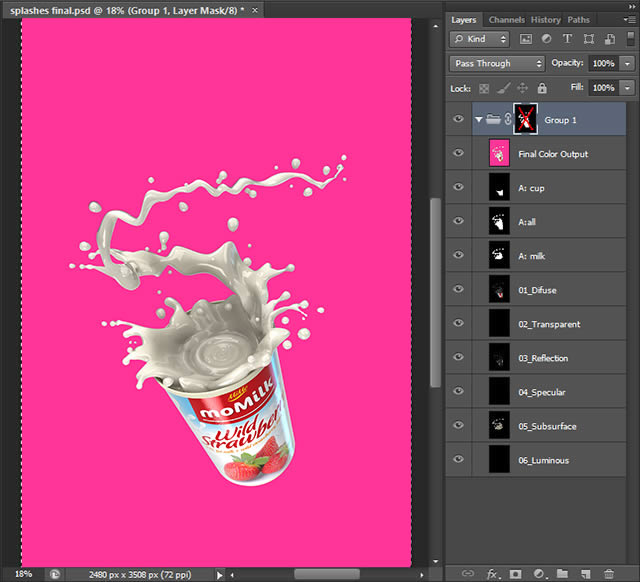
Task: Filter for adjustment layers icon
Action: coord(546,39)
